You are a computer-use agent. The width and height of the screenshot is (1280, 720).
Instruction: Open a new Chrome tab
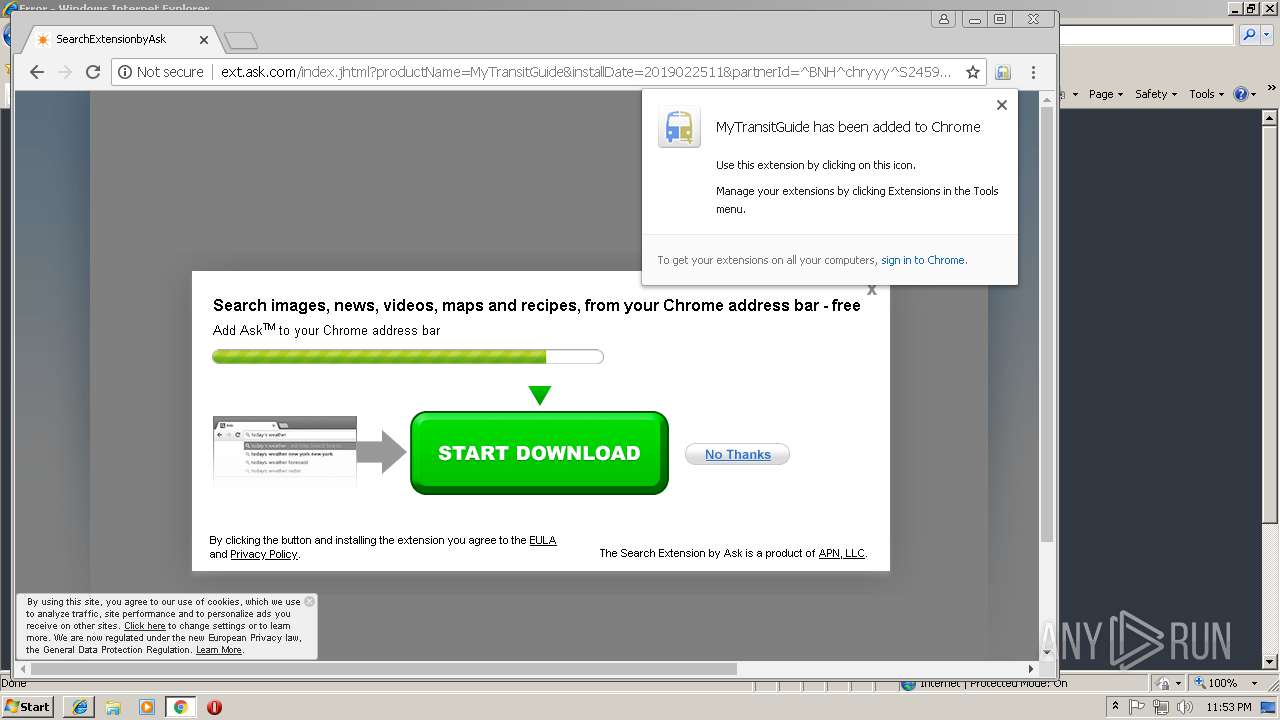coord(241,40)
